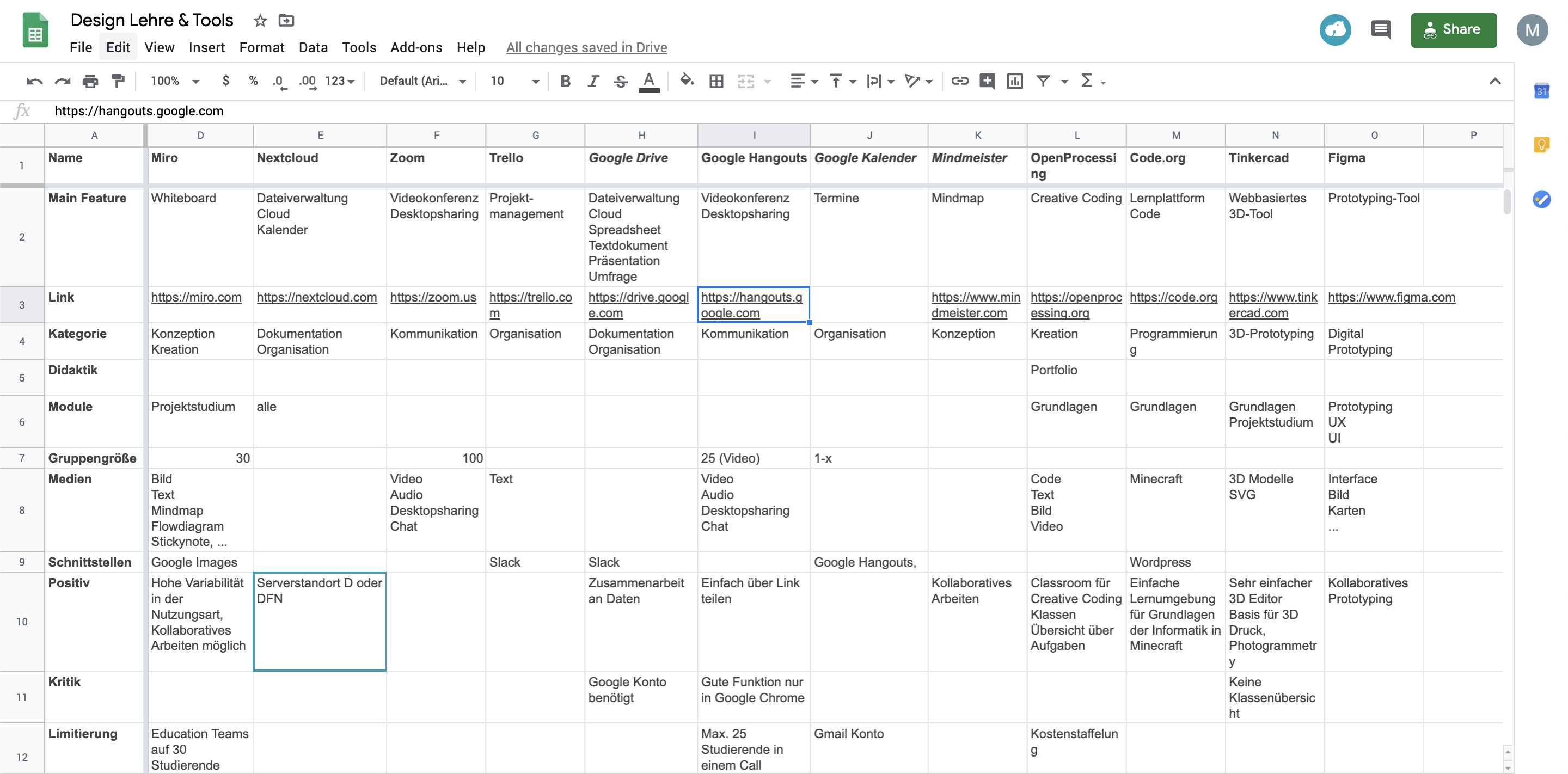Open the borders tool

[716, 81]
